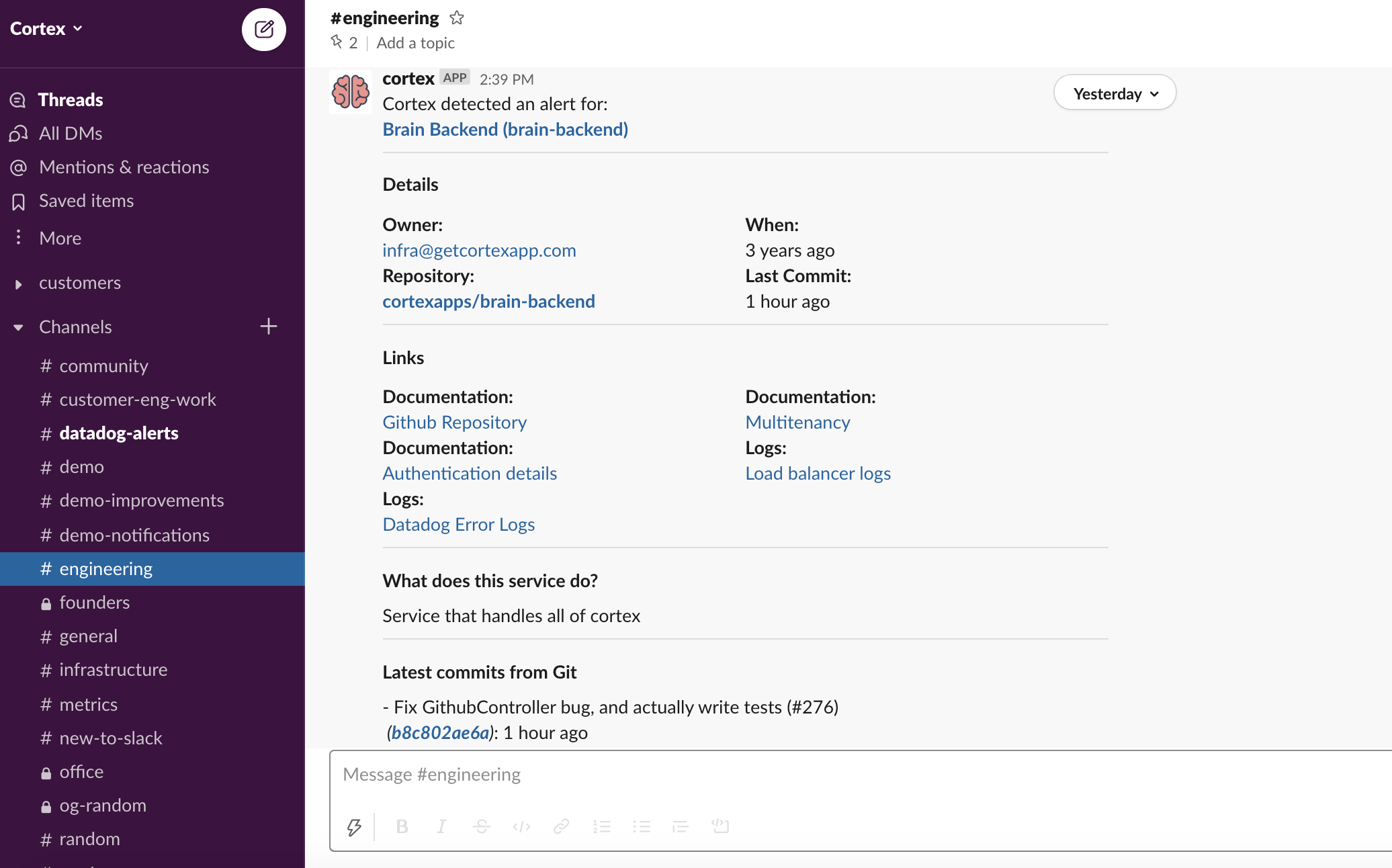
Task: Open the private office channel
Action: [152, 772]
